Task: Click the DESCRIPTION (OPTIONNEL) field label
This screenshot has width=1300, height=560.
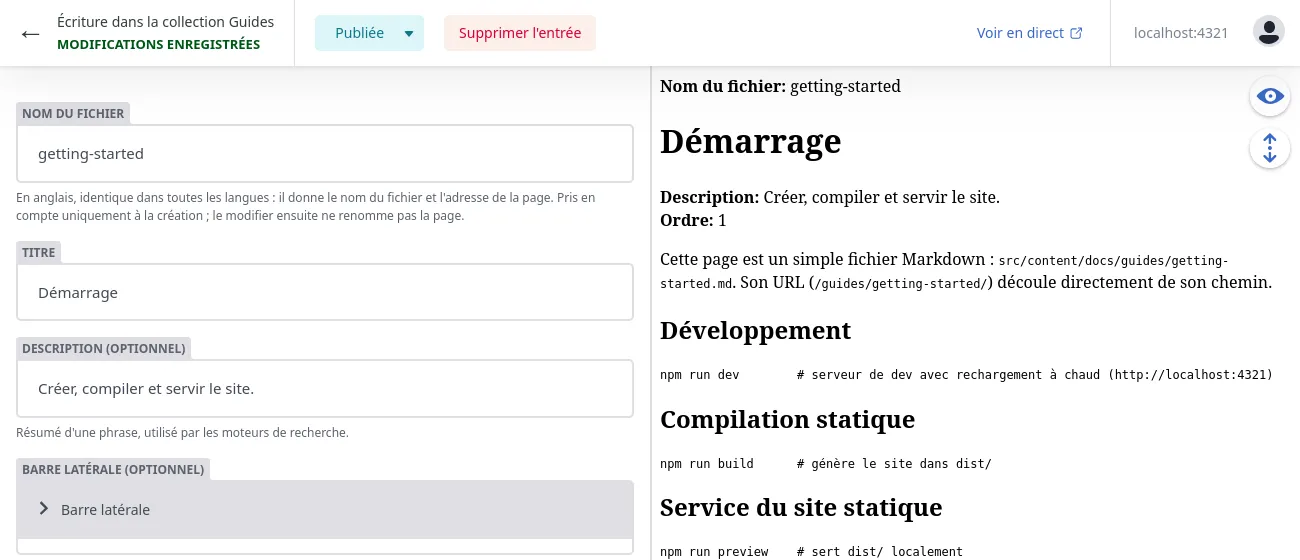Action: coord(104,348)
